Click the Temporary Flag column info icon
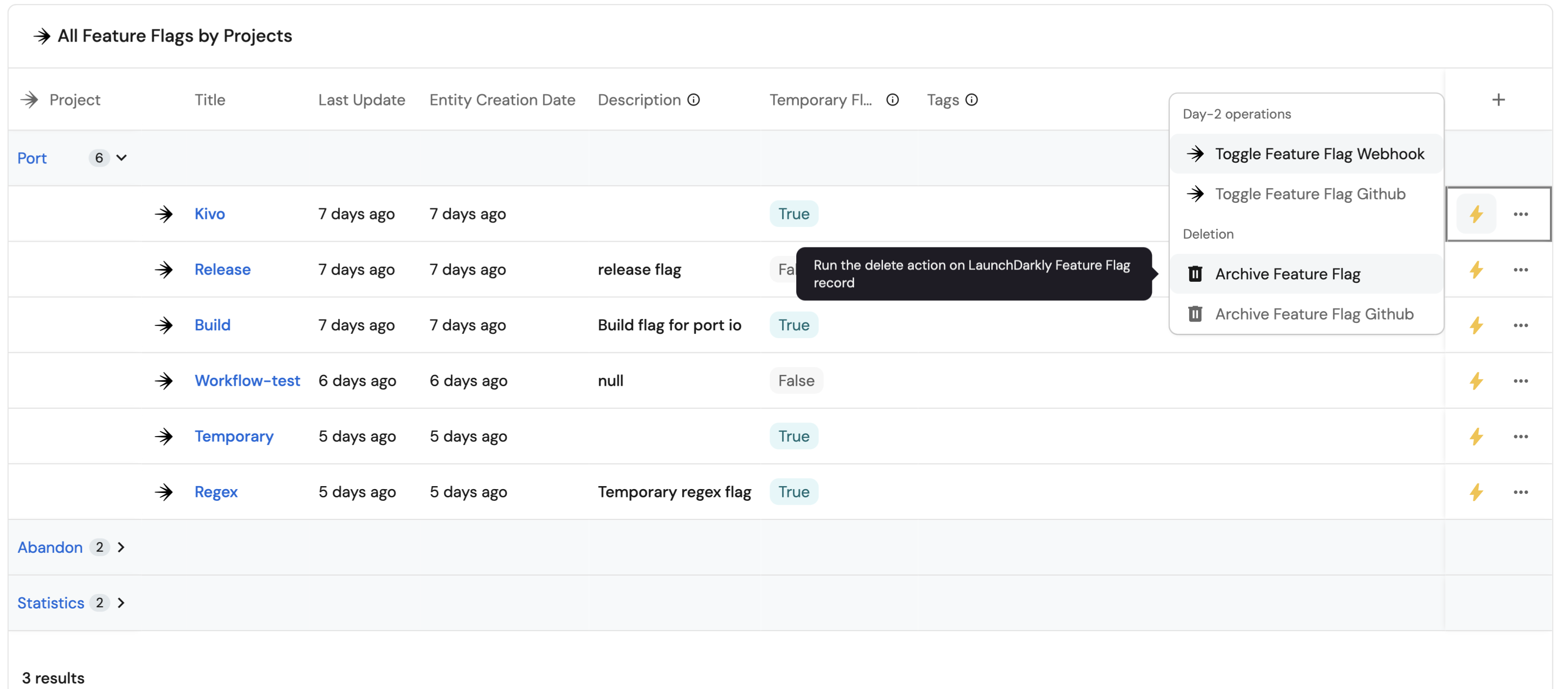The width and height of the screenshot is (1568, 689). click(892, 100)
